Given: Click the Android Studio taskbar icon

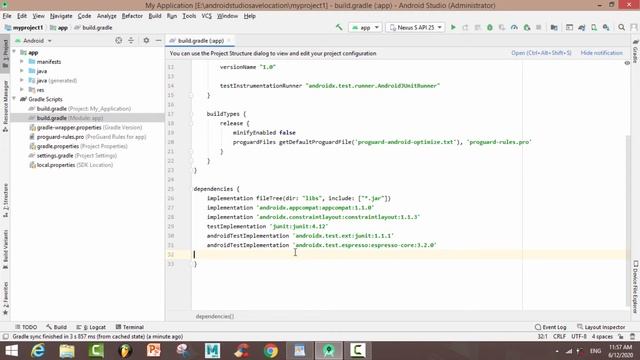Looking at the screenshot, I should click(329, 351).
